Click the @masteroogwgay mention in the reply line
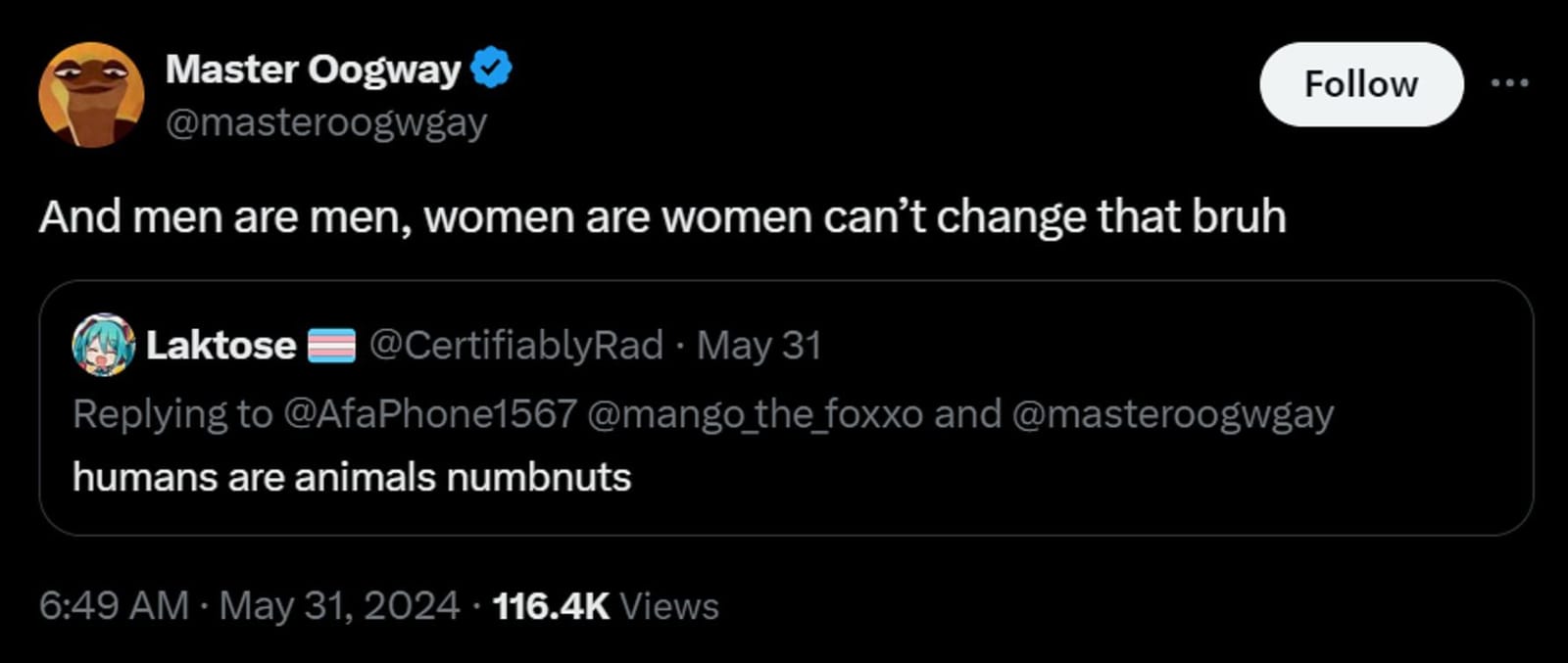The height and width of the screenshot is (663, 1568). [x=1171, y=413]
